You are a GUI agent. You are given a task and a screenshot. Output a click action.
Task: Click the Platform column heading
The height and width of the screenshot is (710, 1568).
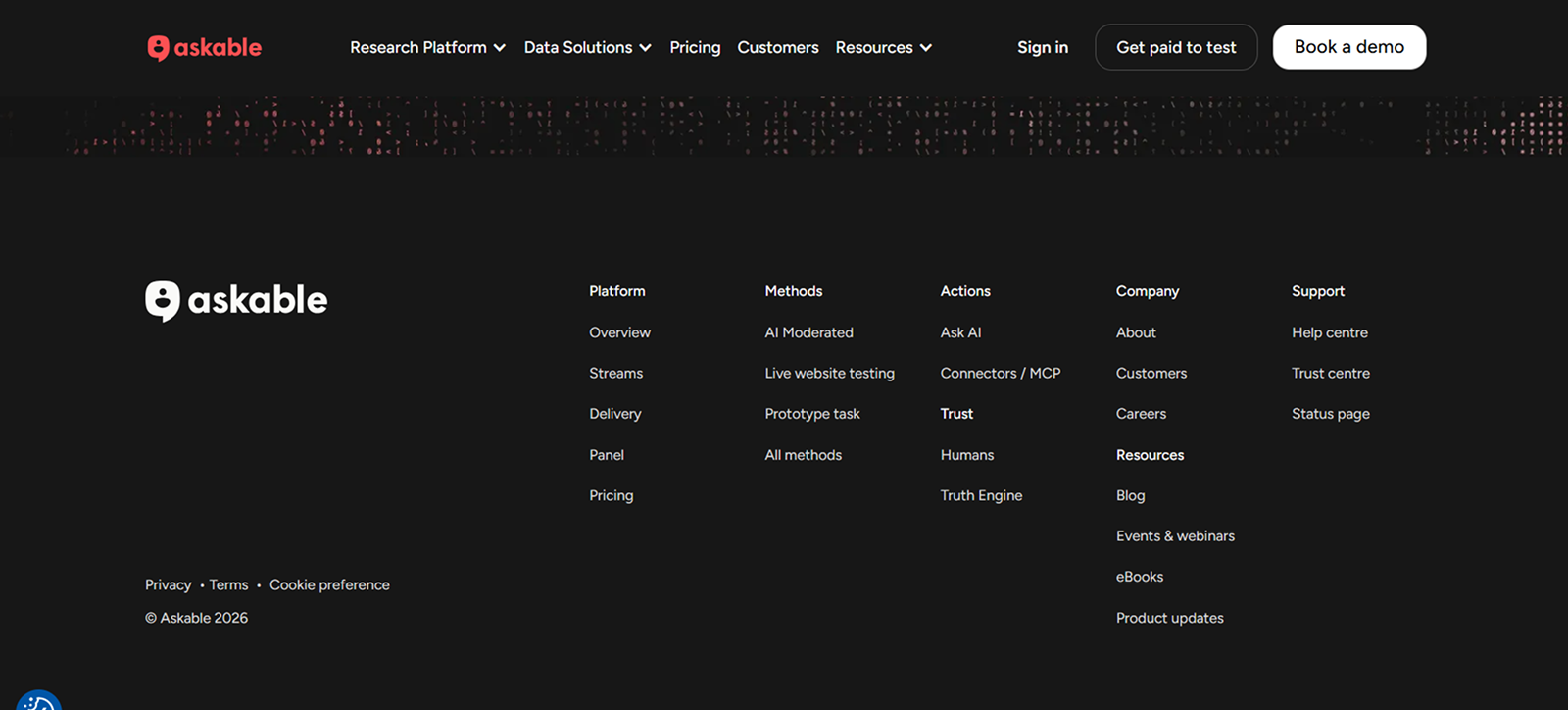[x=616, y=291]
